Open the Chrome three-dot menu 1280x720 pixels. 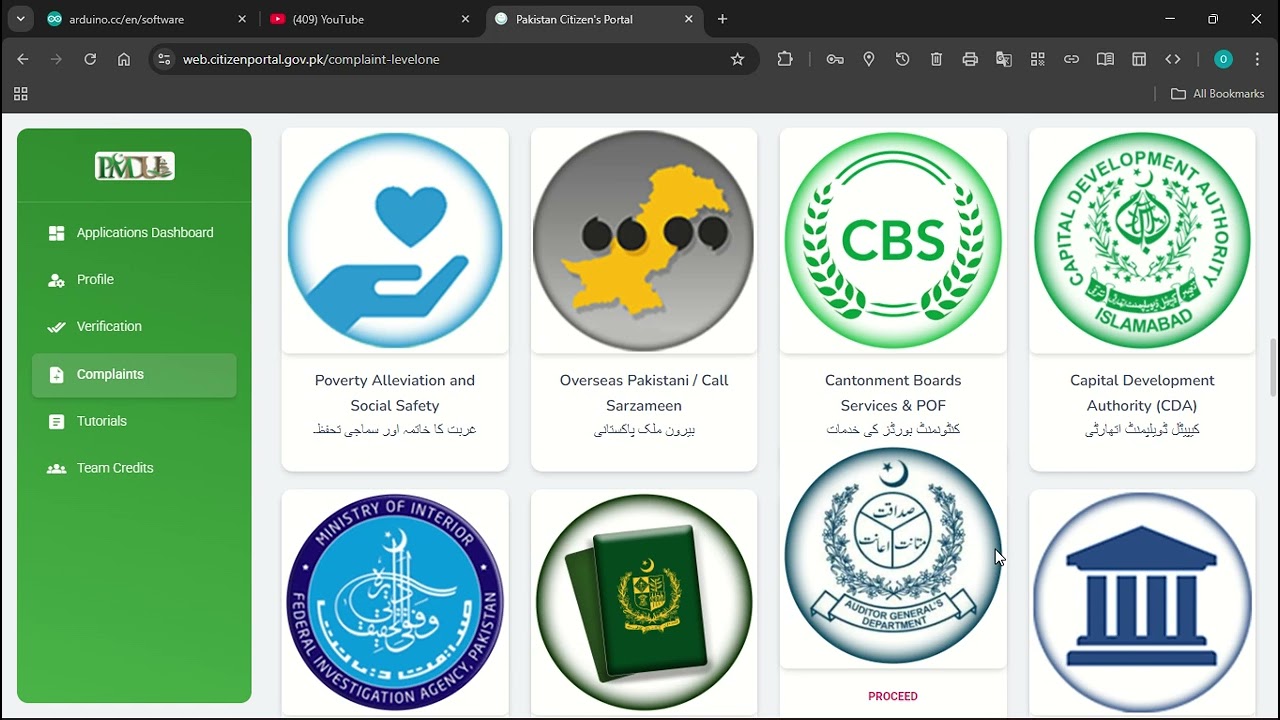coord(1257,59)
